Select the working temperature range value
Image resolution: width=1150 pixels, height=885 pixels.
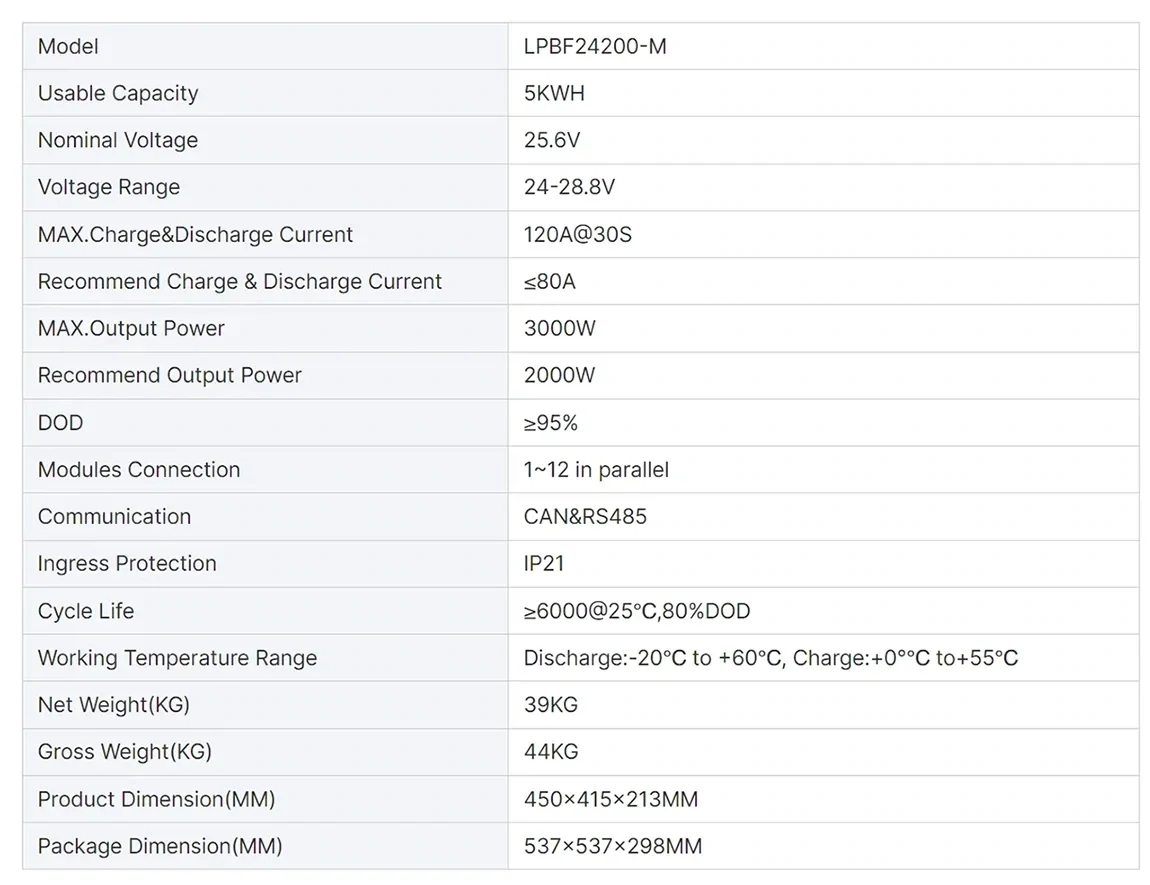point(771,658)
